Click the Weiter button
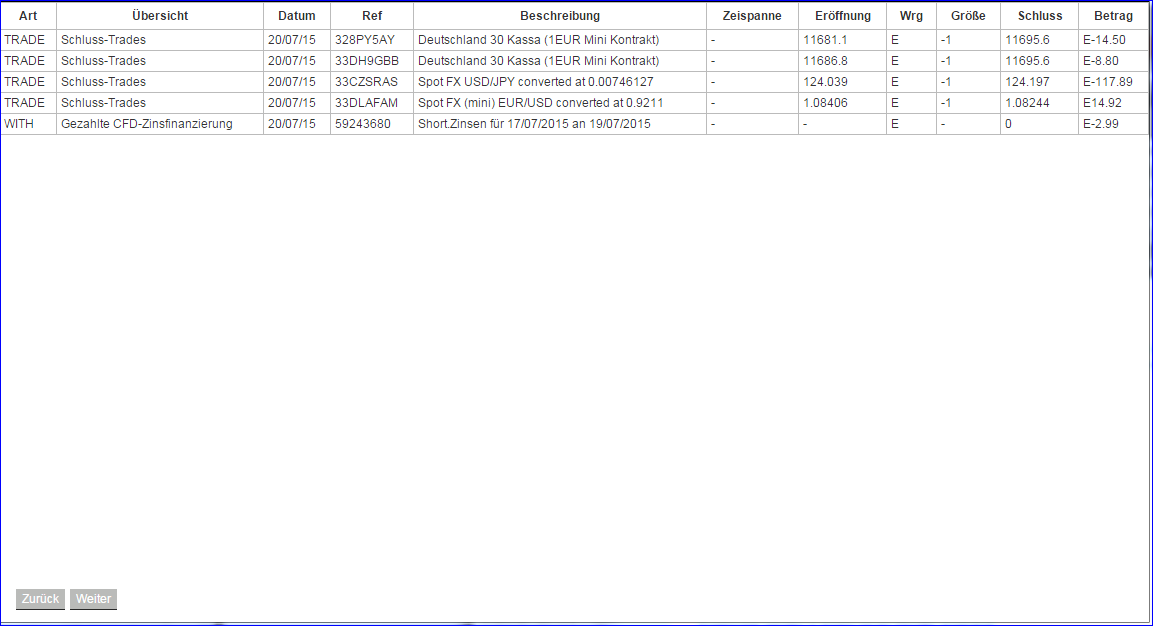This screenshot has width=1153, height=626. [x=92, y=599]
